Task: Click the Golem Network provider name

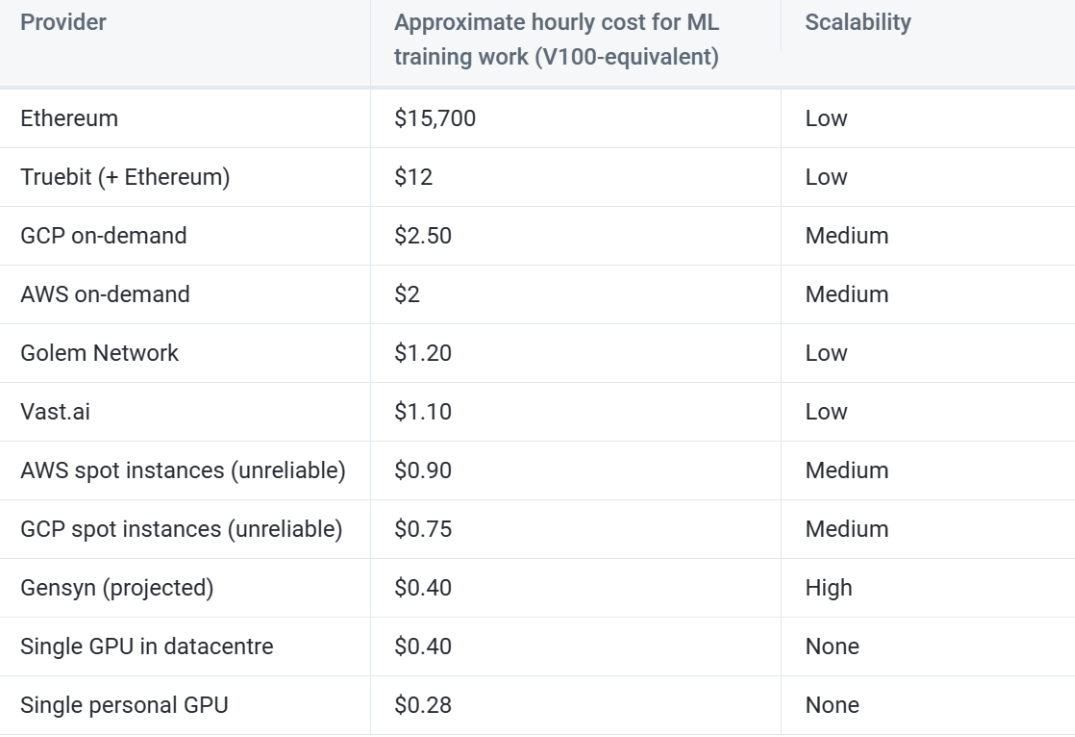Action: (x=99, y=353)
